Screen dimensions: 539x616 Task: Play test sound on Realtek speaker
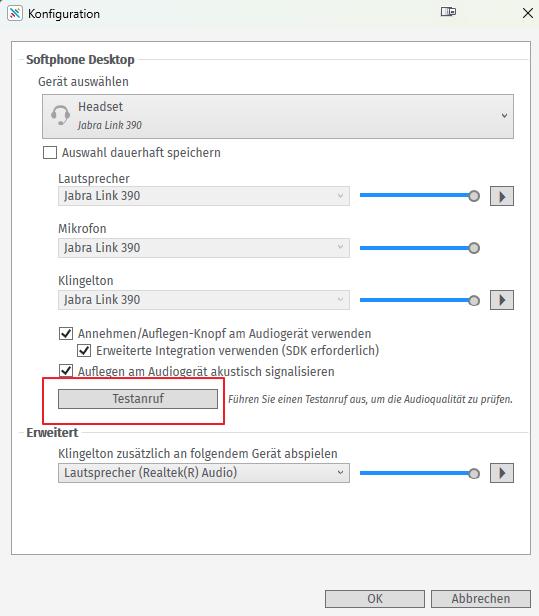tap(502, 473)
